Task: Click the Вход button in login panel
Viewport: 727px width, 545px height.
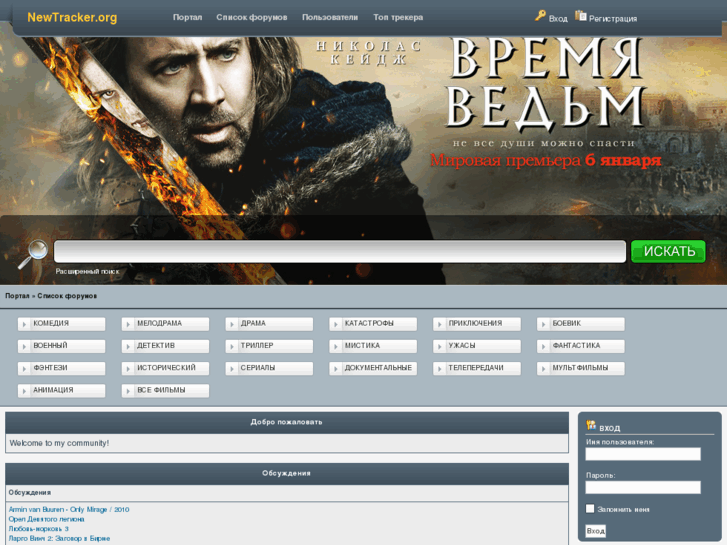Action: pyautogui.click(x=596, y=531)
